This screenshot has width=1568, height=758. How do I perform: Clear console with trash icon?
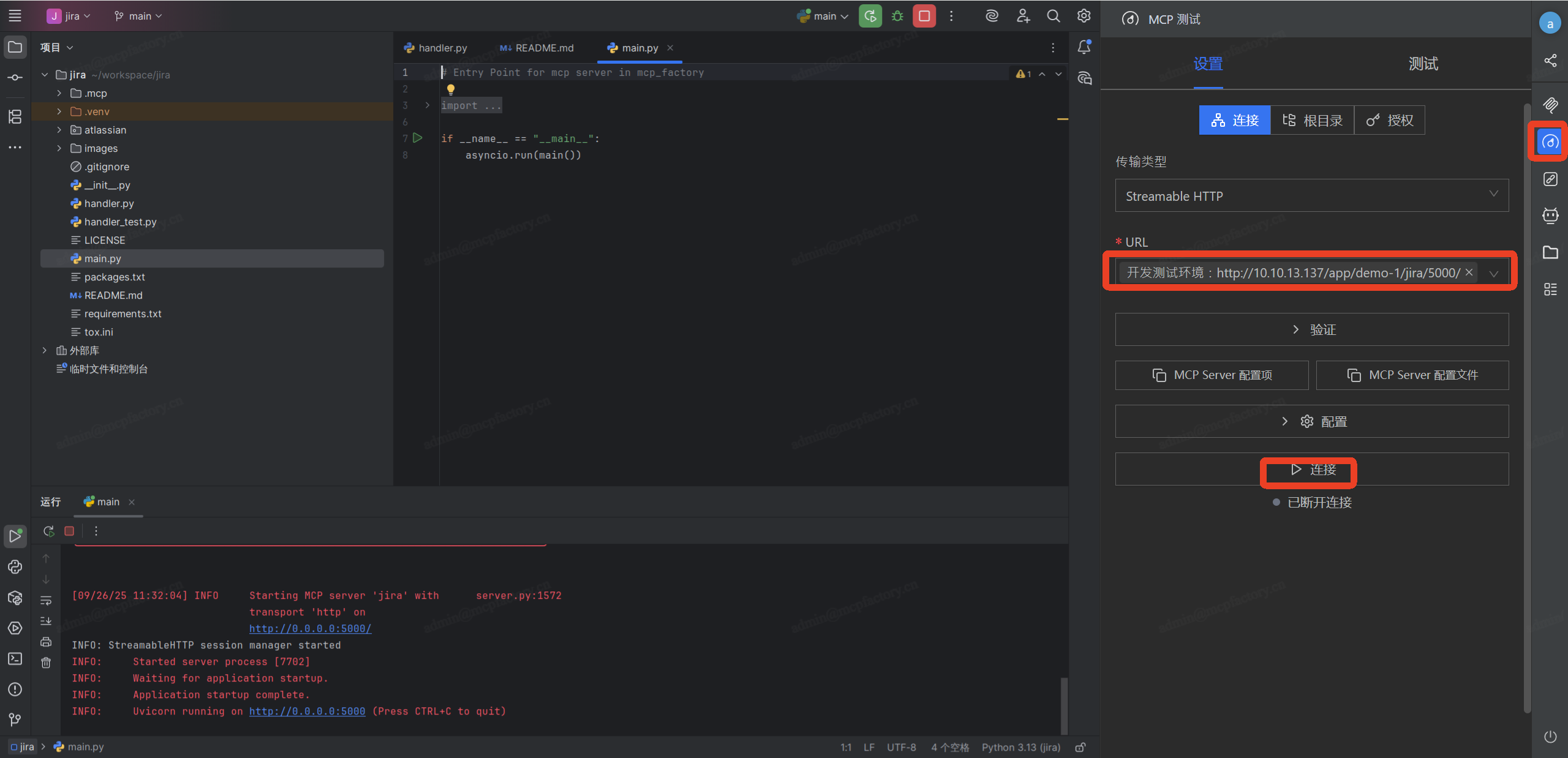(x=46, y=662)
